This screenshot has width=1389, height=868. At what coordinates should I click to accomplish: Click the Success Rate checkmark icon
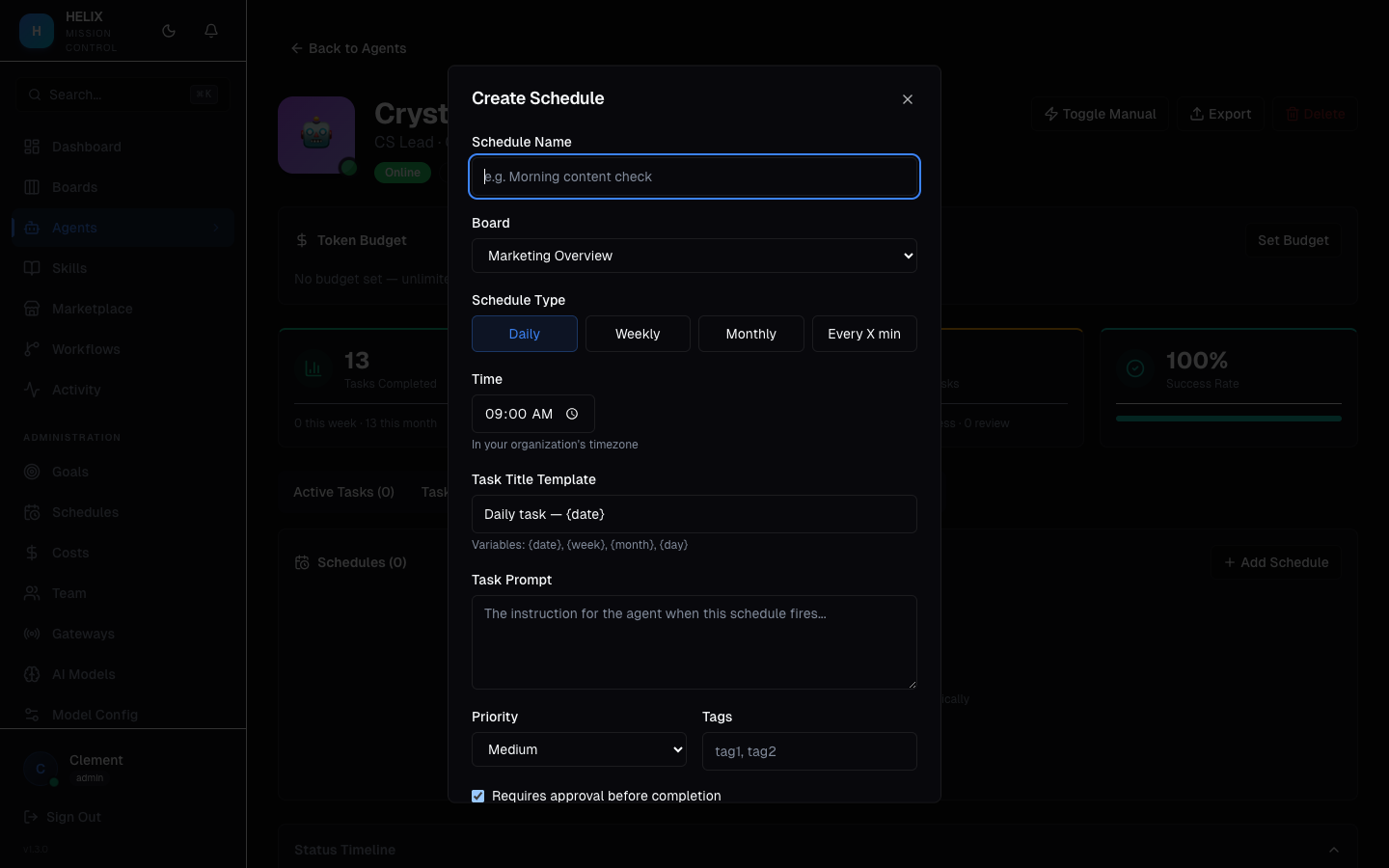pyautogui.click(x=1135, y=368)
